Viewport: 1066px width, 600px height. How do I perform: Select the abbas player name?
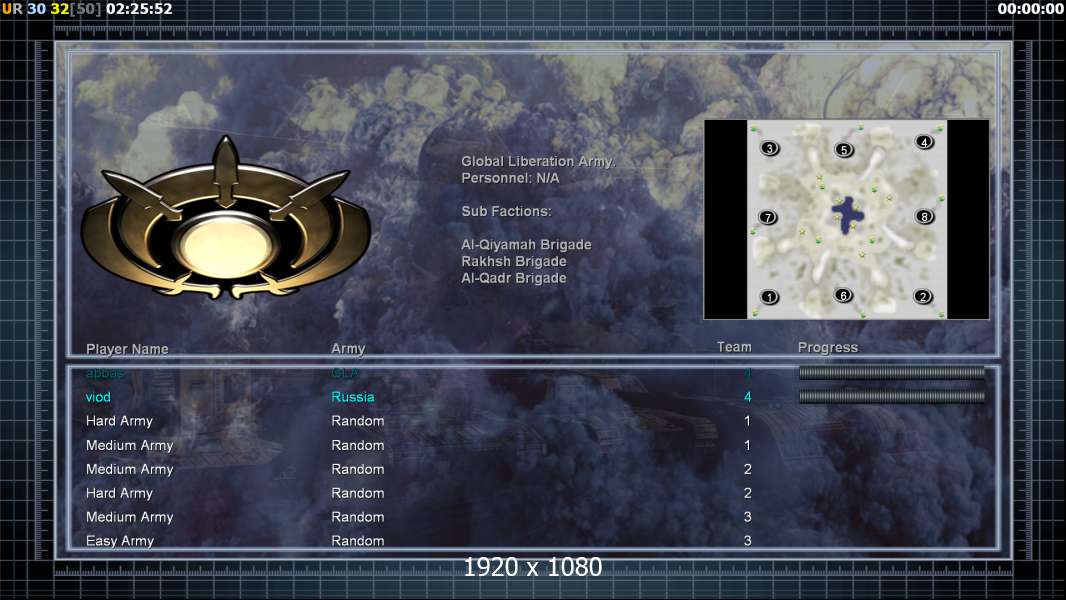pos(105,373)
